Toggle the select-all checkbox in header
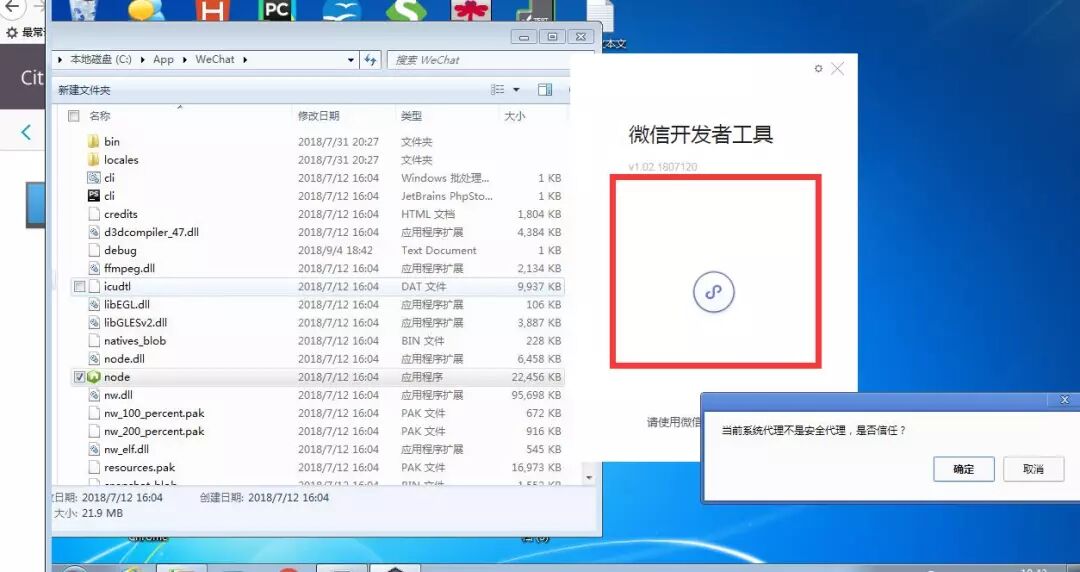This screenshot has width=1080, height=572. coord(74,116)
